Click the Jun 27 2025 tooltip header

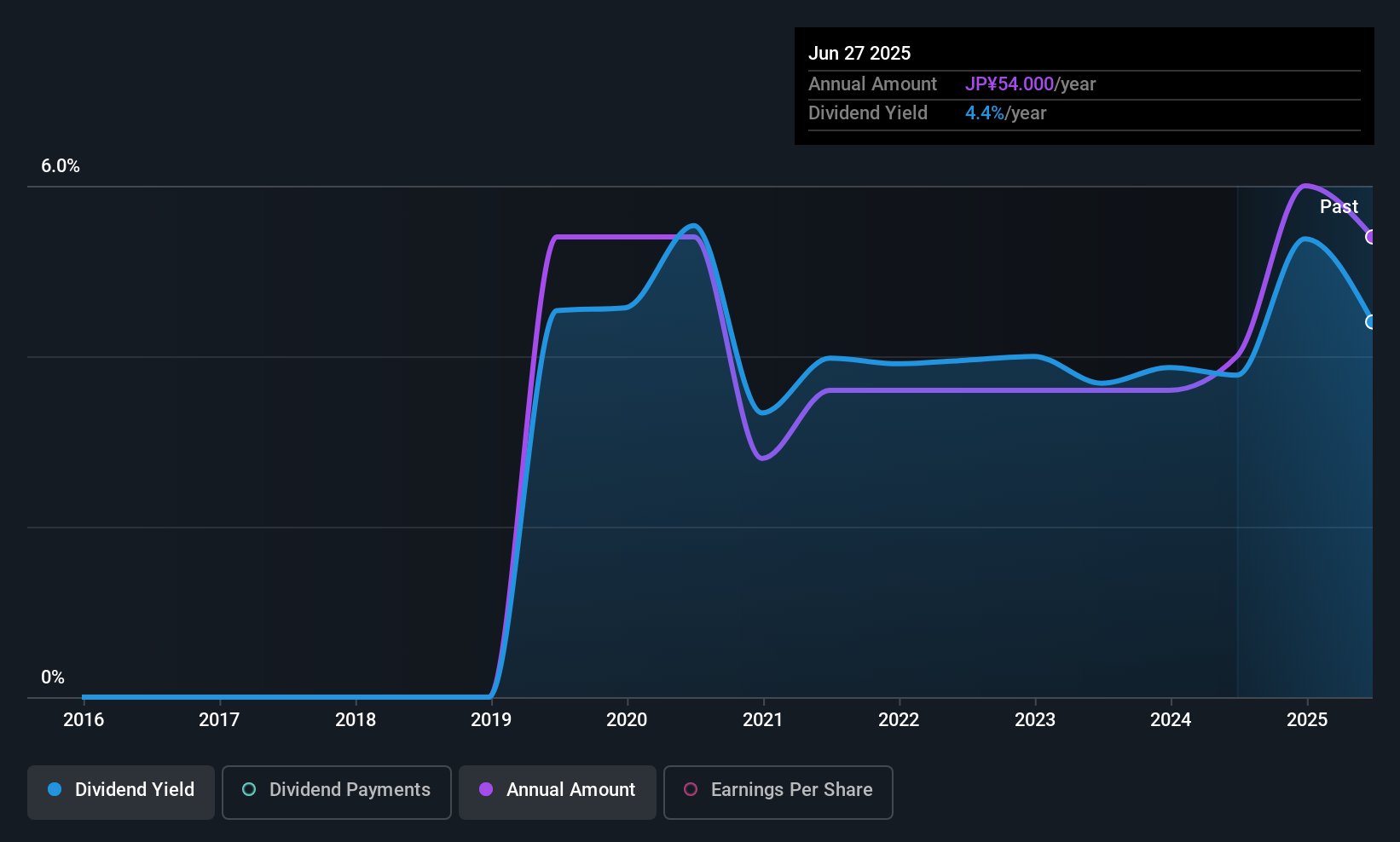[x=859, y=52]
